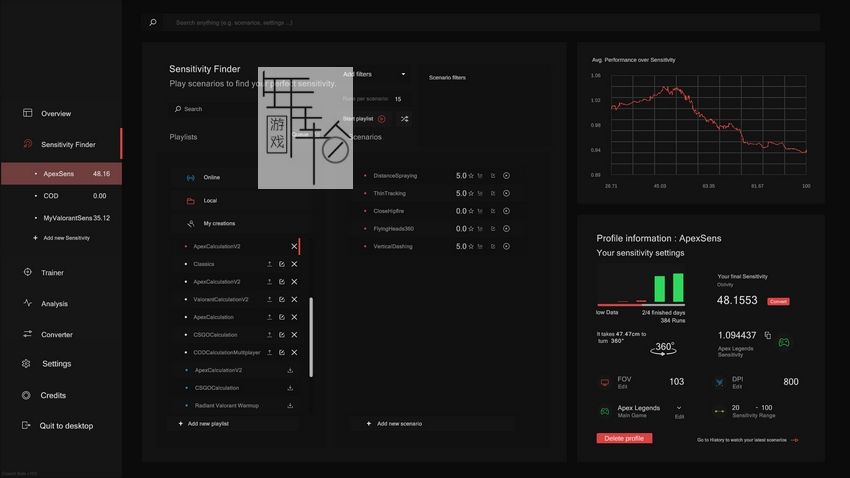
Task: Open the Add filters dropdown
Action: [x=375, y=74]
